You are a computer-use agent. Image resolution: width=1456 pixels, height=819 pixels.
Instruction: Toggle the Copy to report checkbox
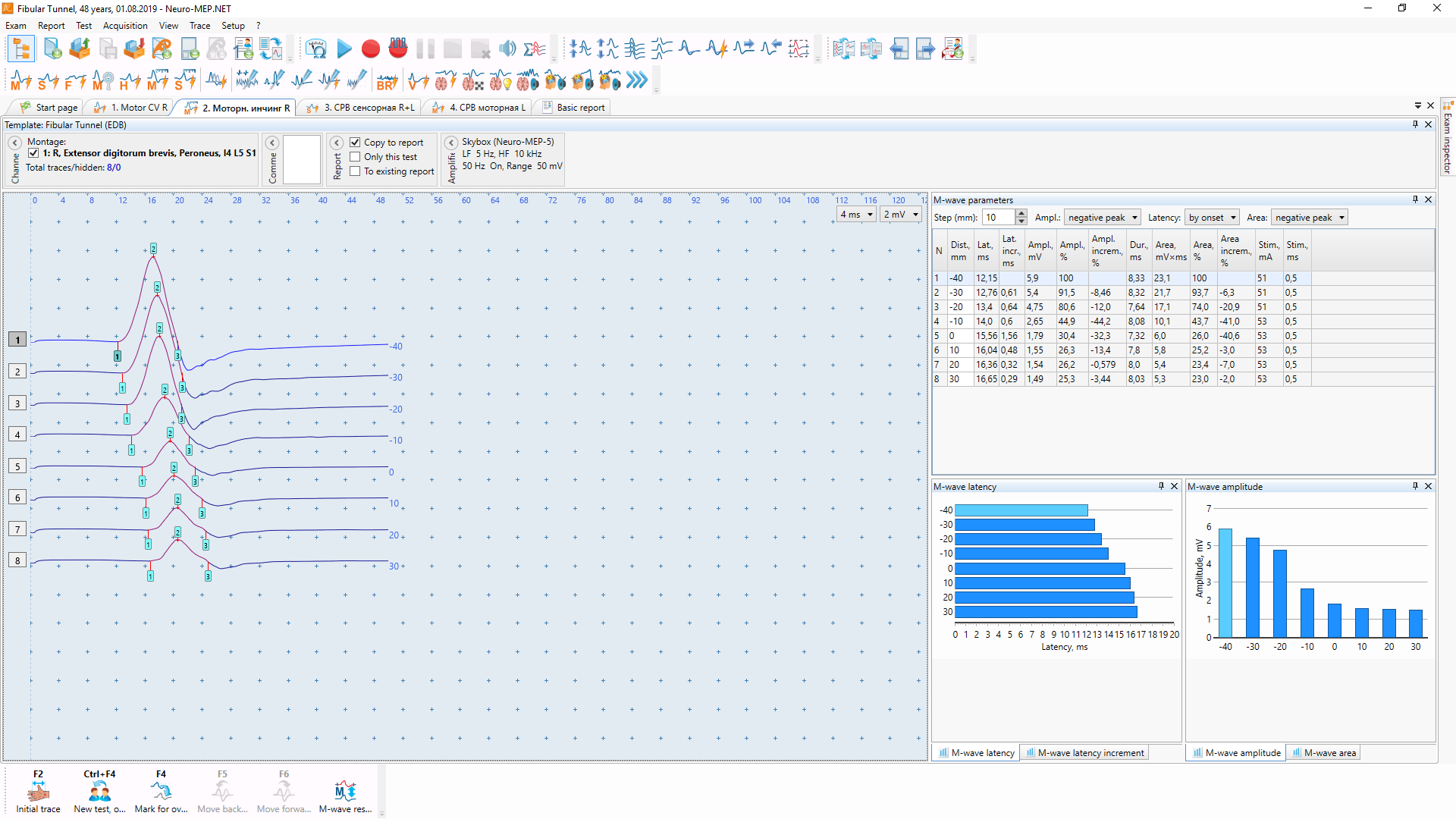tap(355, 143)
